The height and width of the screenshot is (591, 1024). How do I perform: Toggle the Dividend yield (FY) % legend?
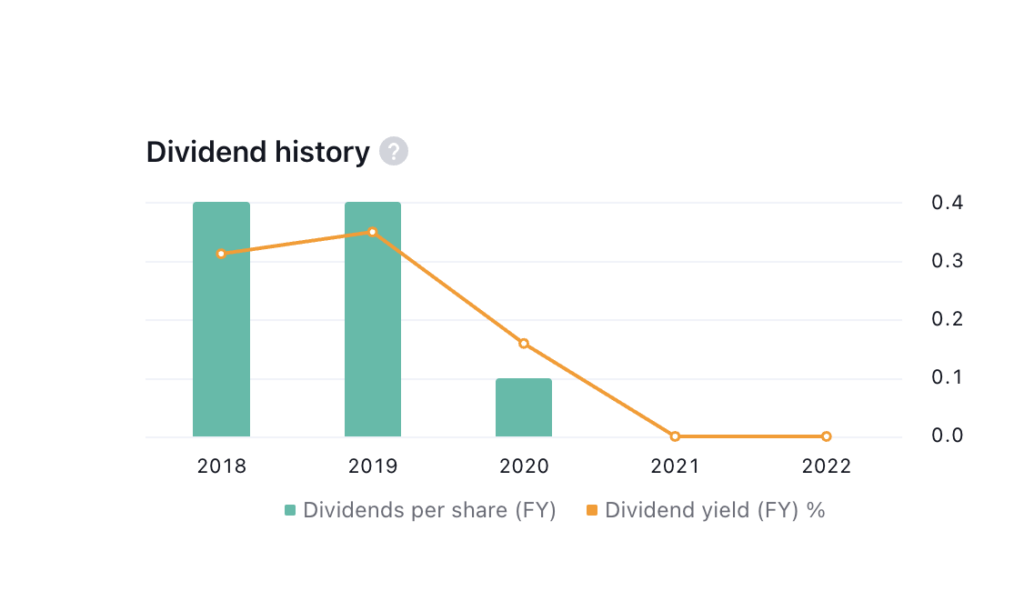coord(705,510)
